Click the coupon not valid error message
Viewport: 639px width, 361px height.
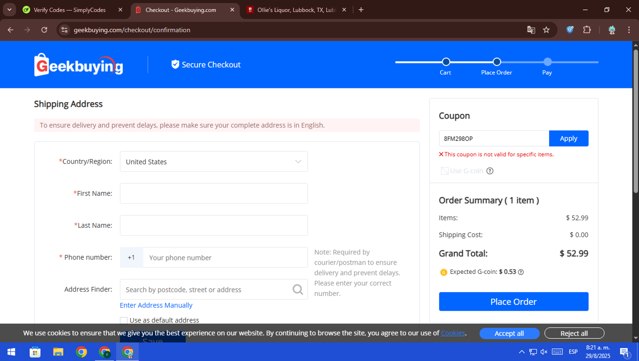[x=496, y=154]
